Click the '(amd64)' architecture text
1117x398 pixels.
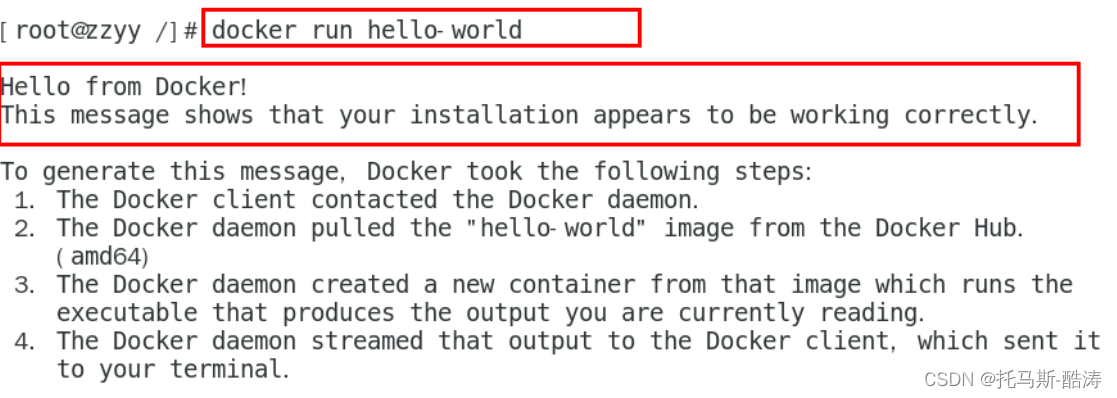click(102, 257)
